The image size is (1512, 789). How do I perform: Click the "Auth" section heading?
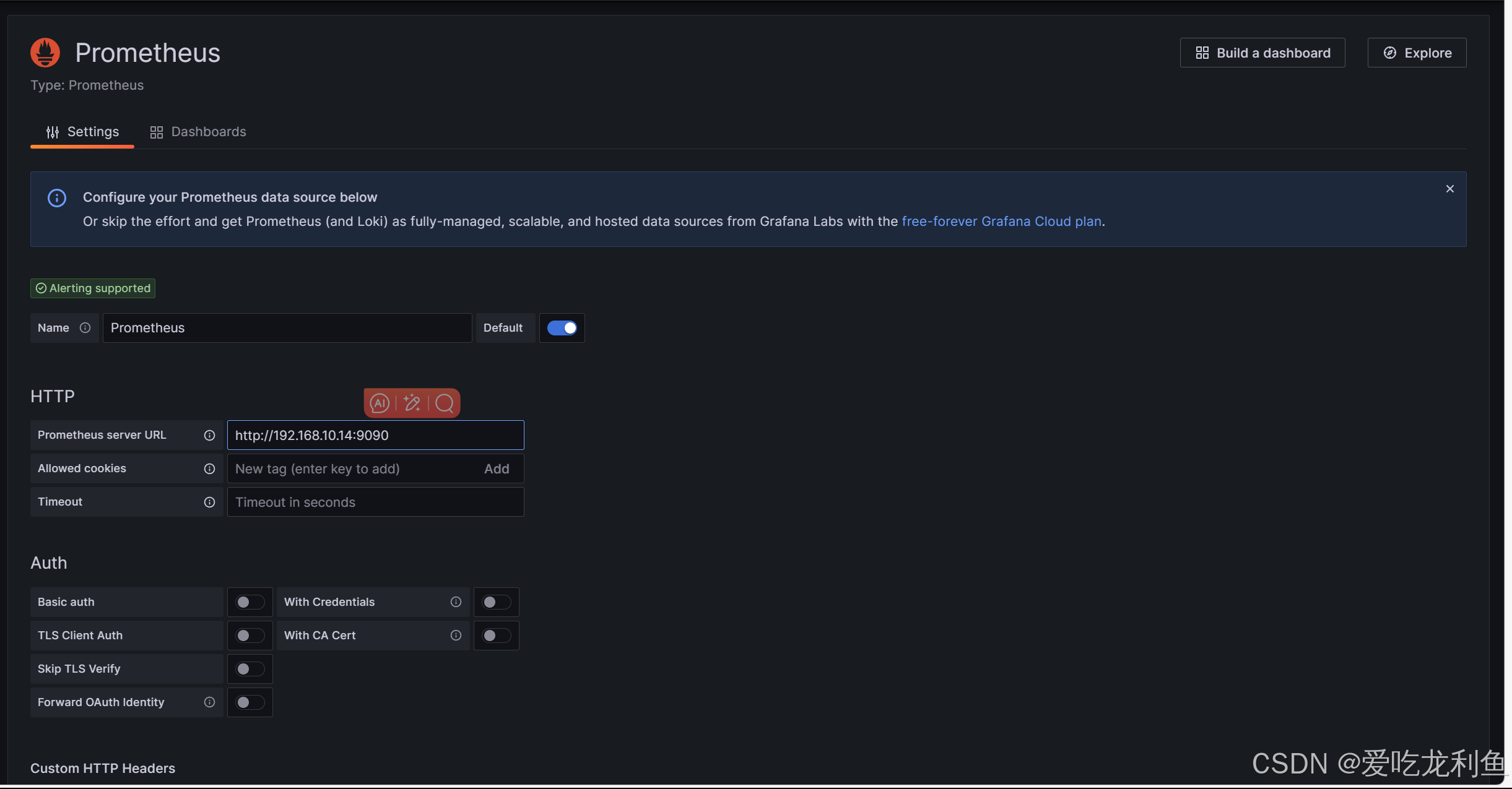click(49, 563)
